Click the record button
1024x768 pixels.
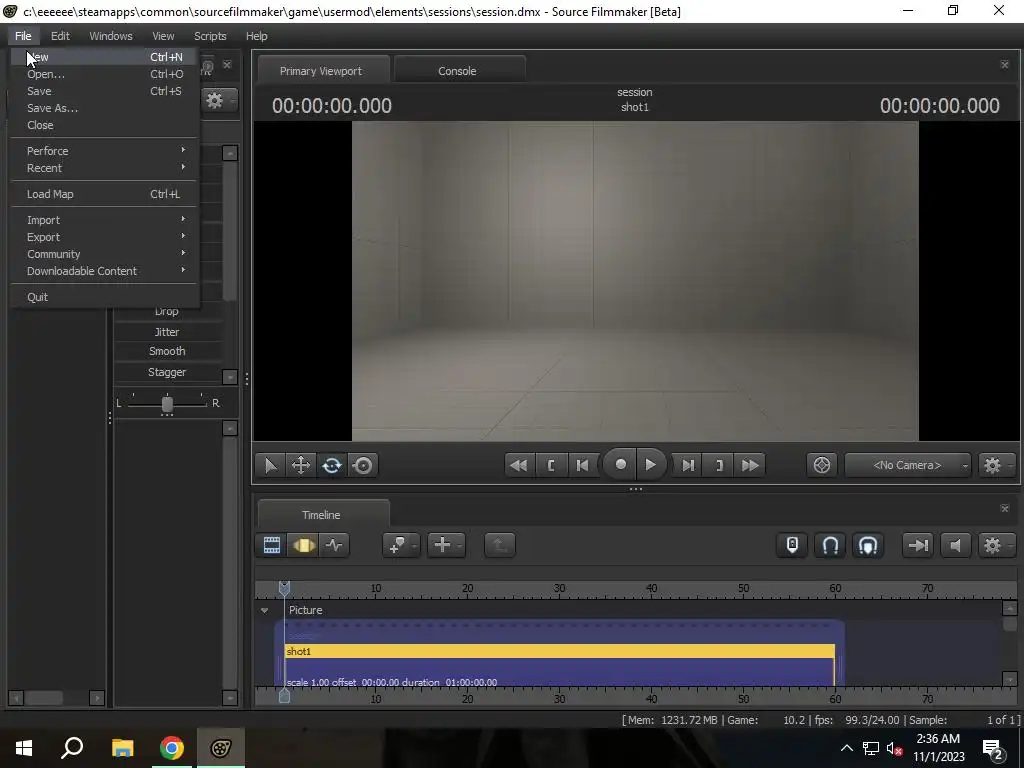(x=620, y=464)
